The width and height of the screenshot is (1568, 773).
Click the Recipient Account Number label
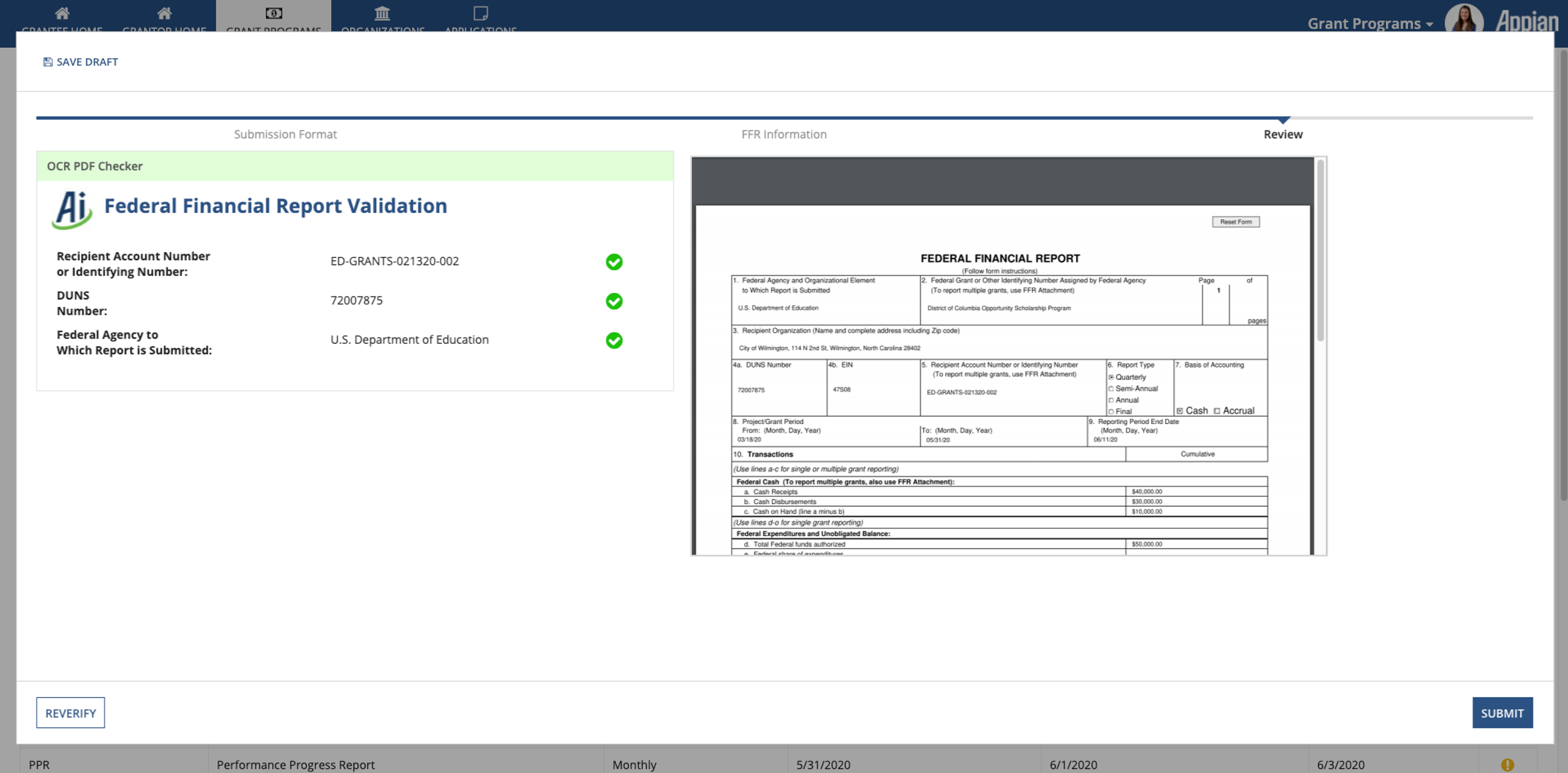coord(133,264)
